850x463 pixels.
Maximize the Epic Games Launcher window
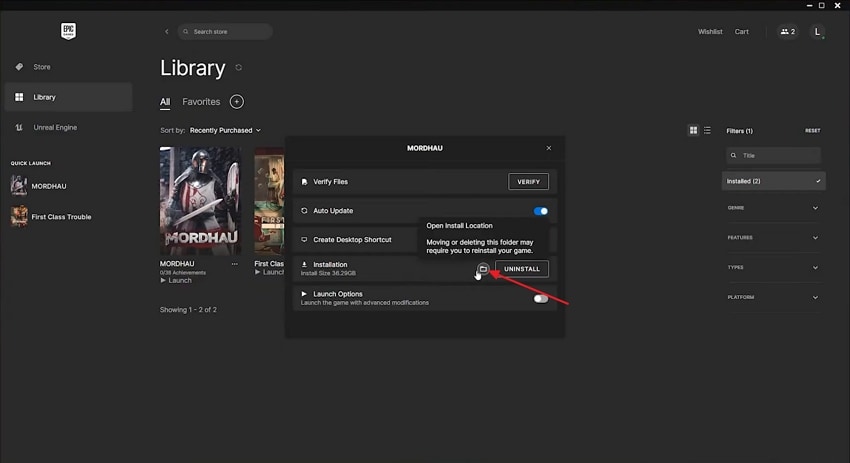(822, 5)
